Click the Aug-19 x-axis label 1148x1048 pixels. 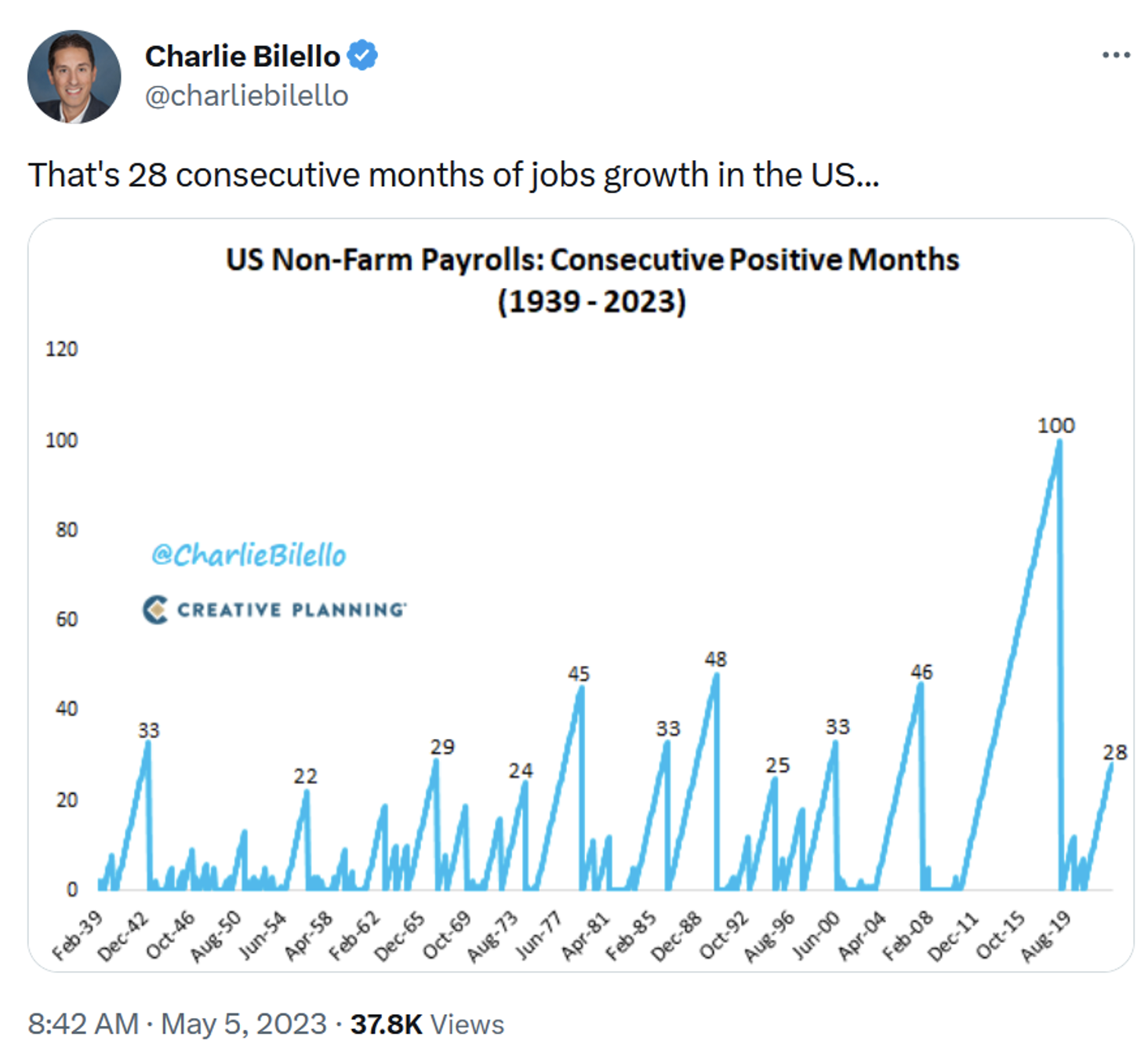(1045, 937)
